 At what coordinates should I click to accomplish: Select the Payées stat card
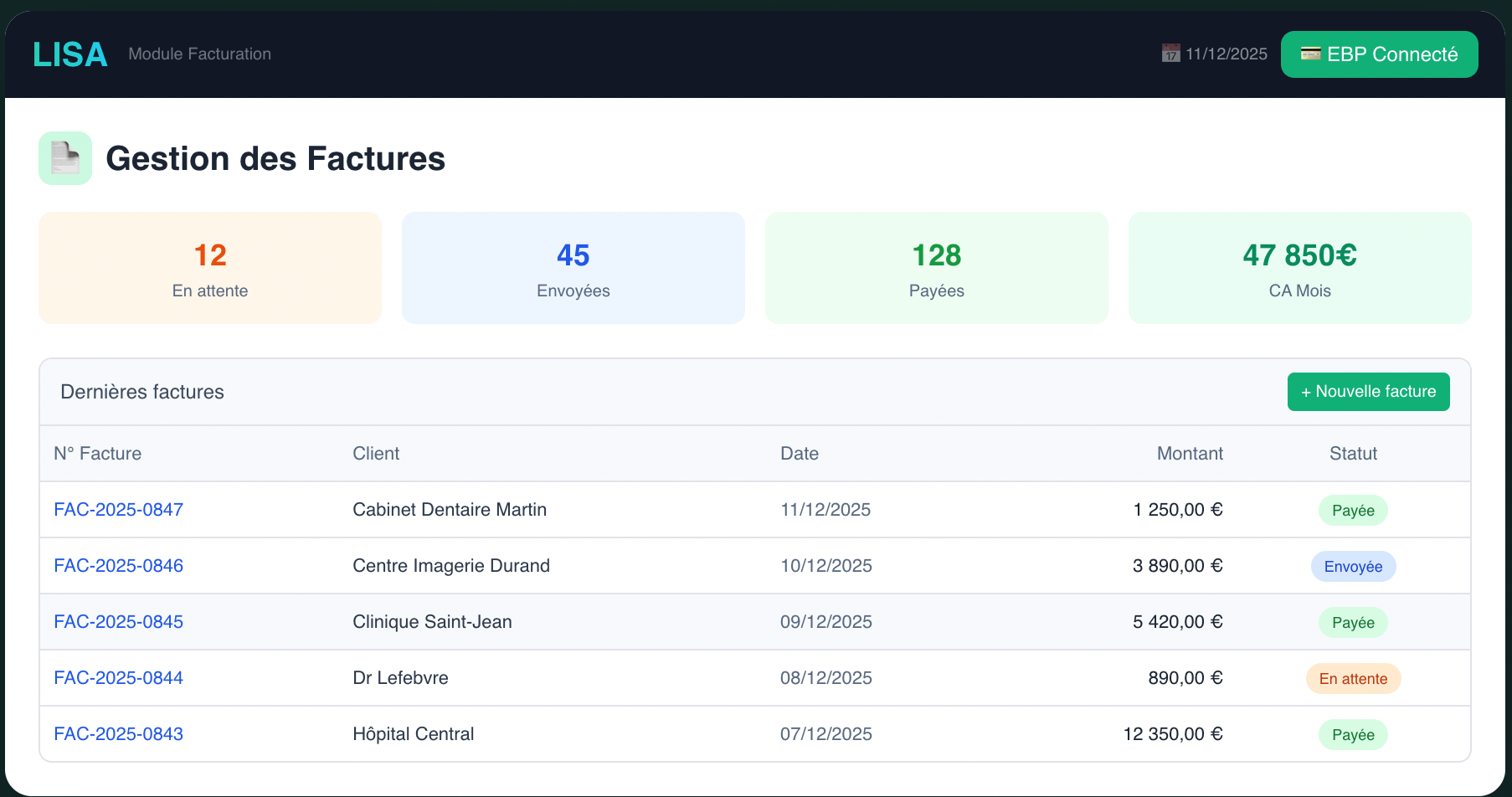[937, 268]
